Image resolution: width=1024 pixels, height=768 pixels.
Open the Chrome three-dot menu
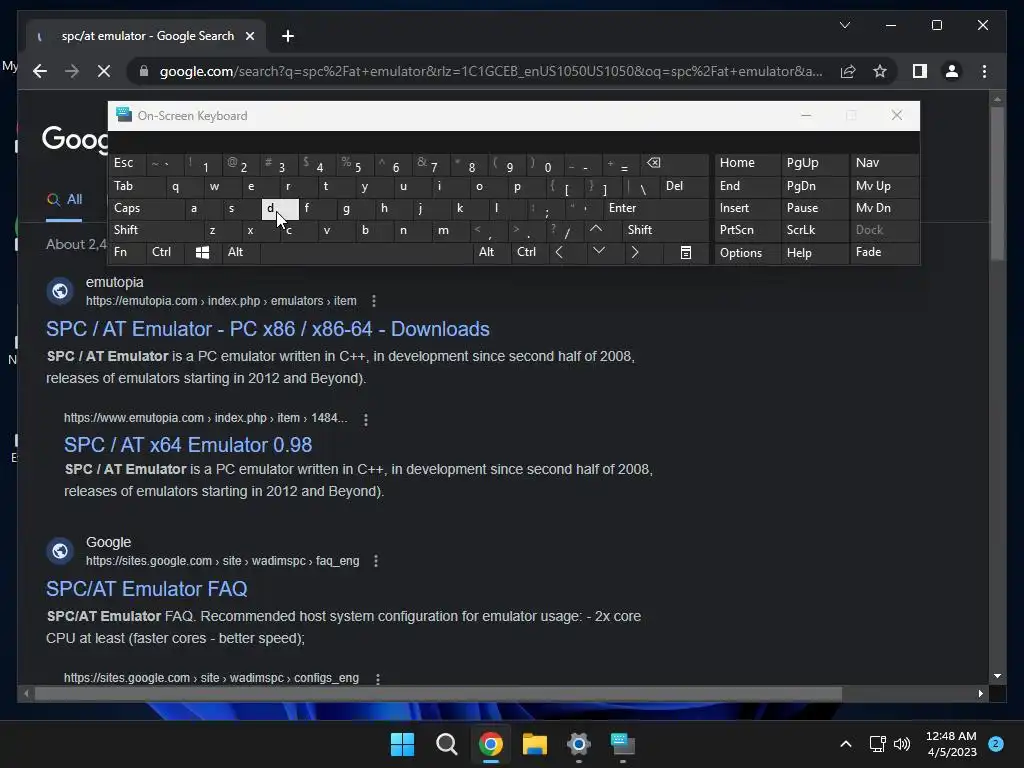coord(984,71)
